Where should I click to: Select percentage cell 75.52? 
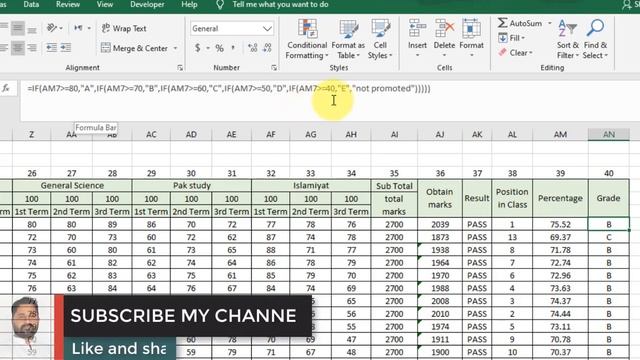point(560,224)
